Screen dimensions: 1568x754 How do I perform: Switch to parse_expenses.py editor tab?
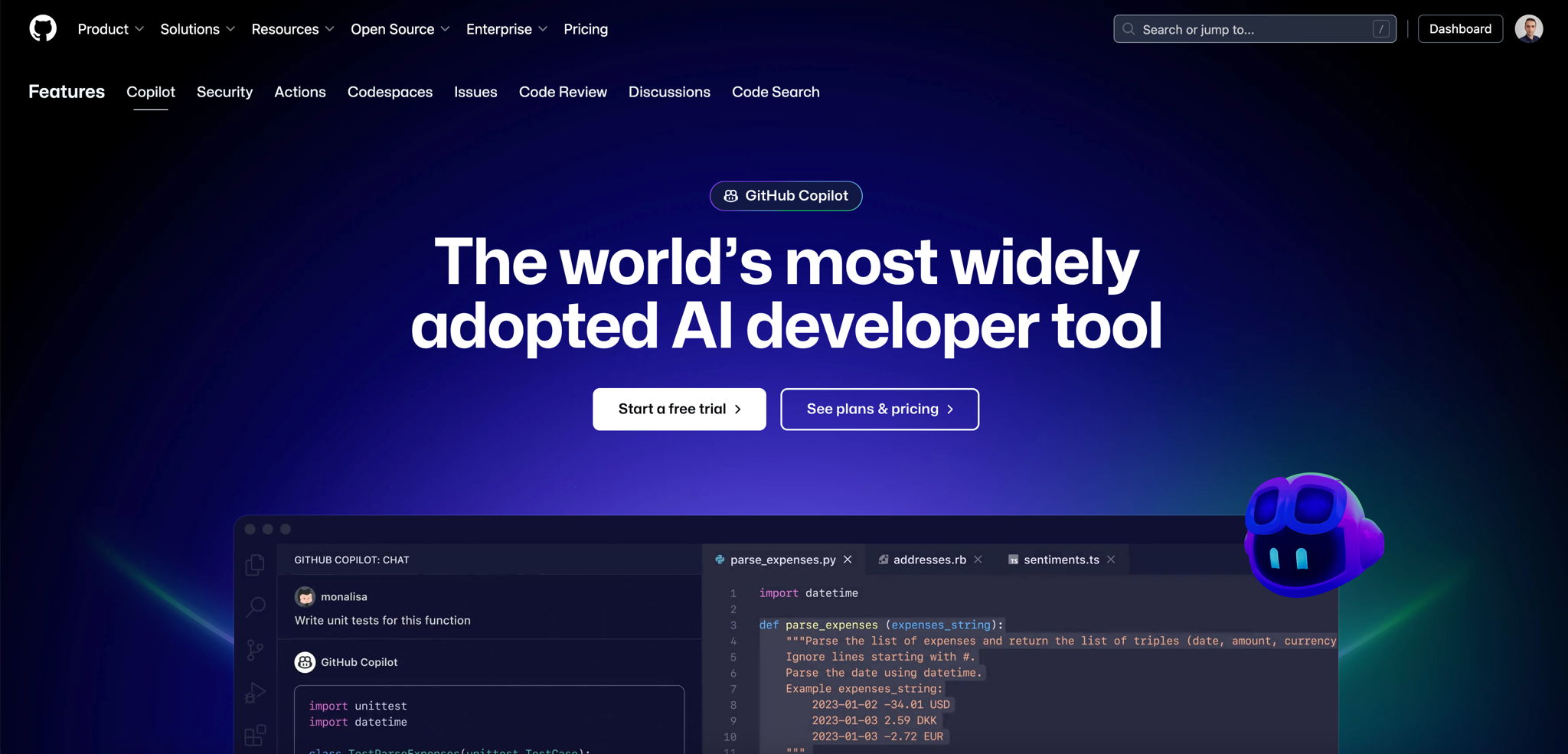click(782, 560)
